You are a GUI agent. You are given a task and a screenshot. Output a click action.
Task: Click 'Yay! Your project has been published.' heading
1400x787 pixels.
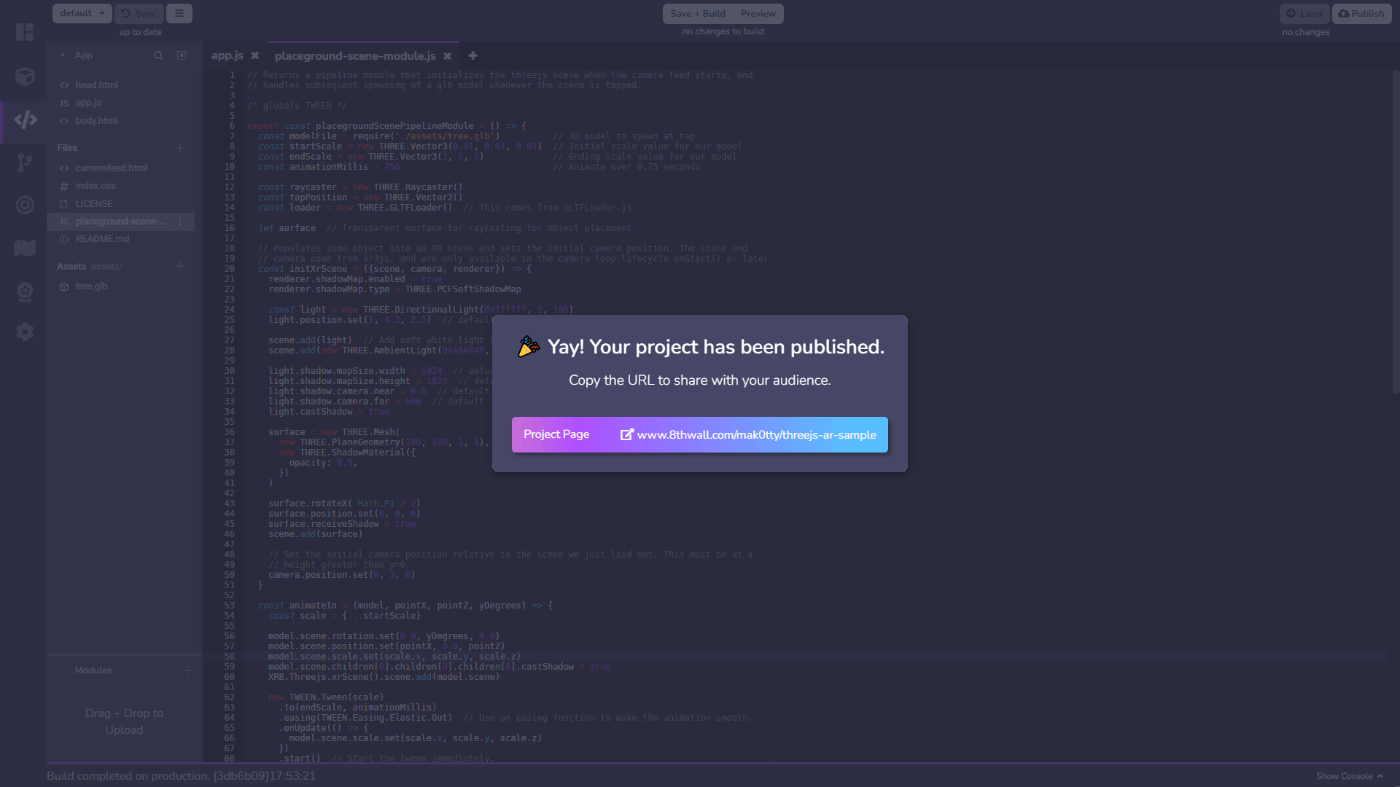[x=716, y=347]
